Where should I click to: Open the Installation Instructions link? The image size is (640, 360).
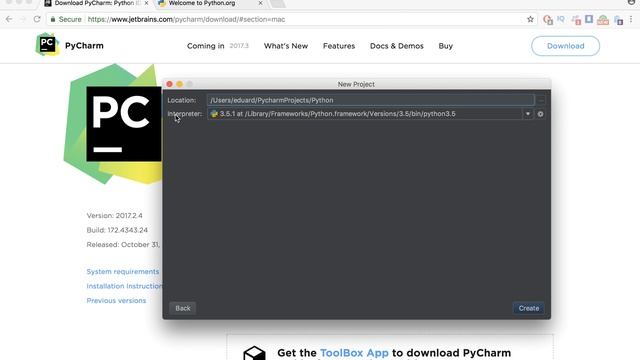(x=124, y=286)
